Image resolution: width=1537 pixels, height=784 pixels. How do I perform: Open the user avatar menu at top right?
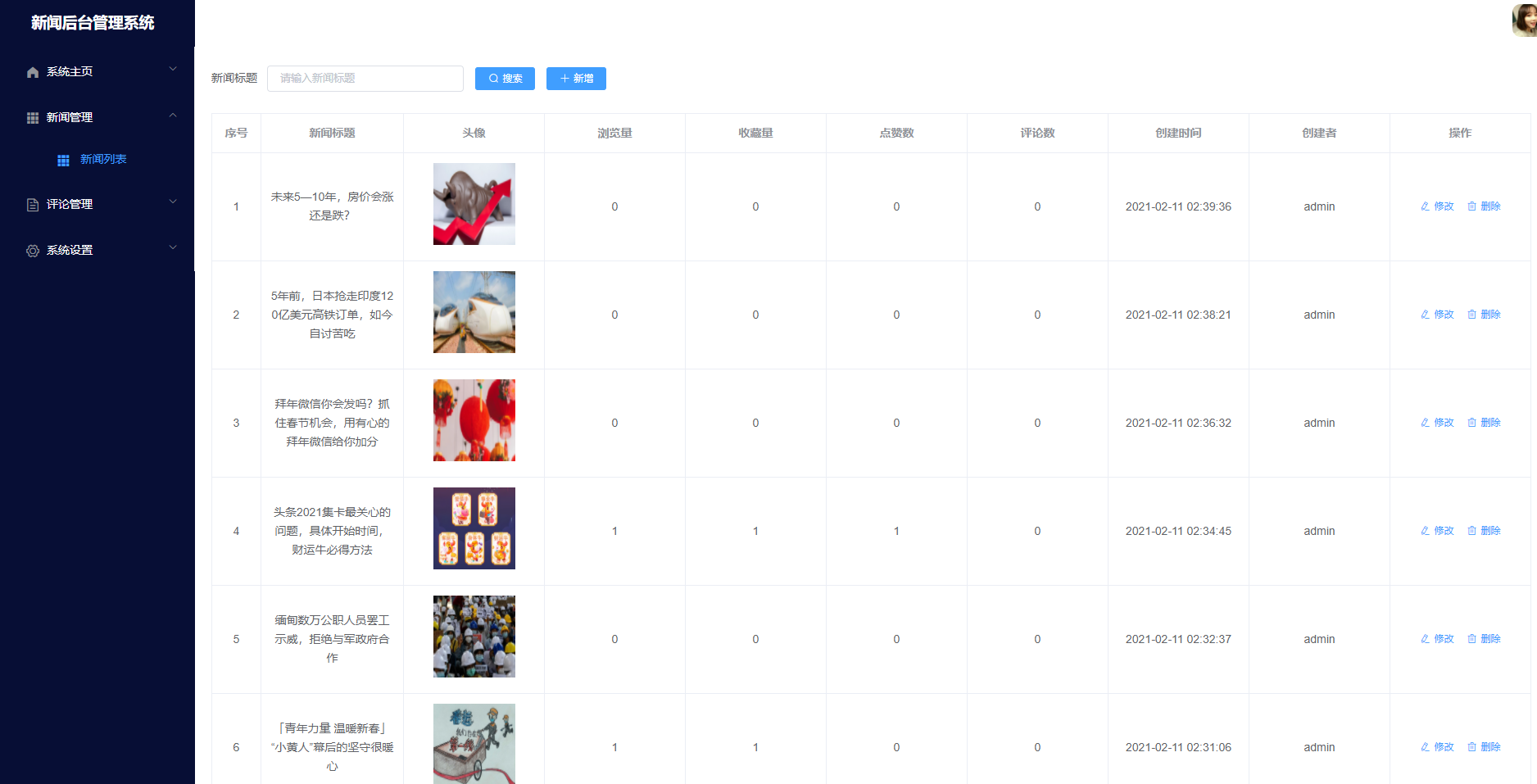coord(1525,20)
